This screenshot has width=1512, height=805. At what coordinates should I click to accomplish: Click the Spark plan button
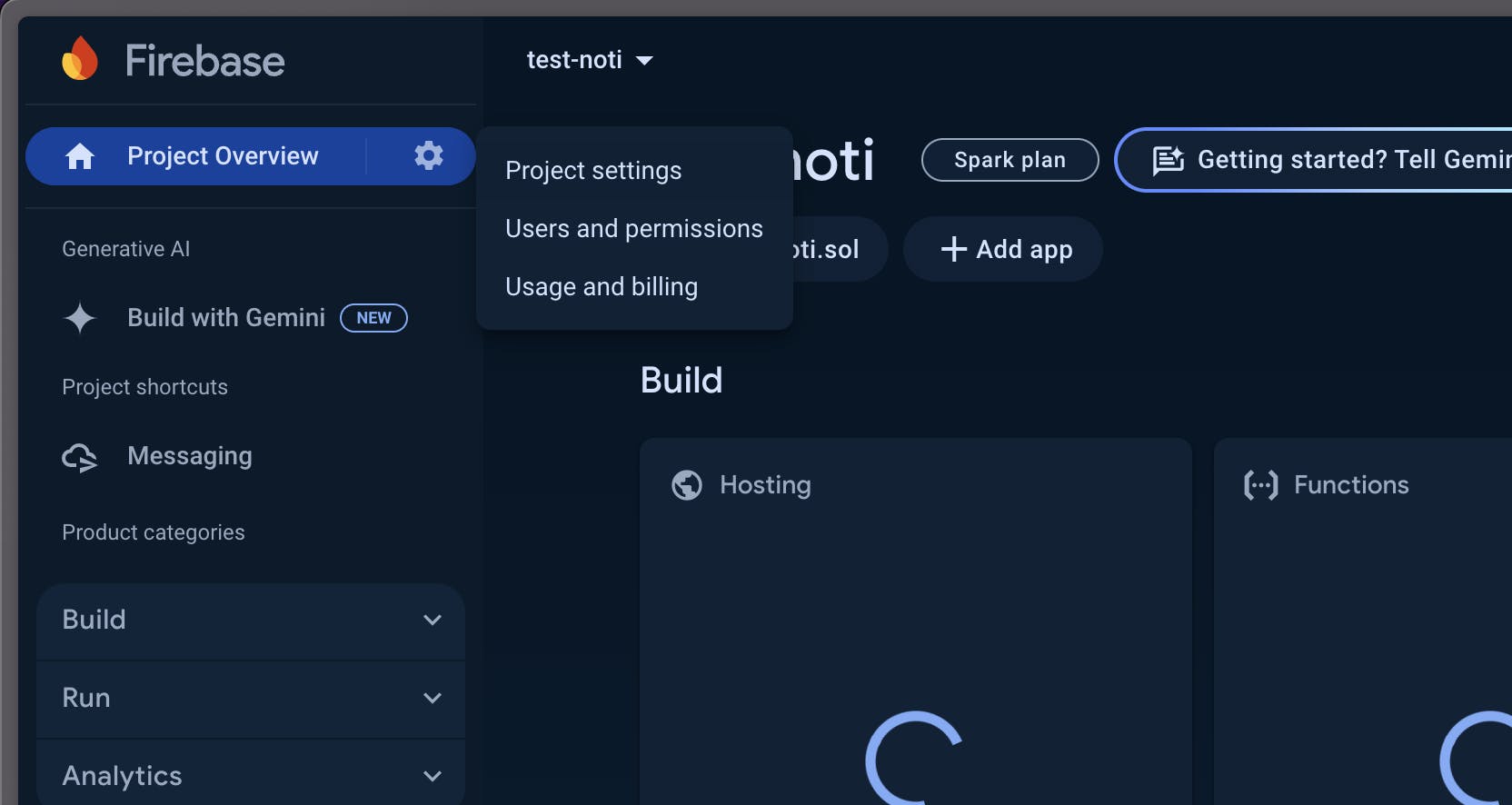click(x=1010, y=160)
